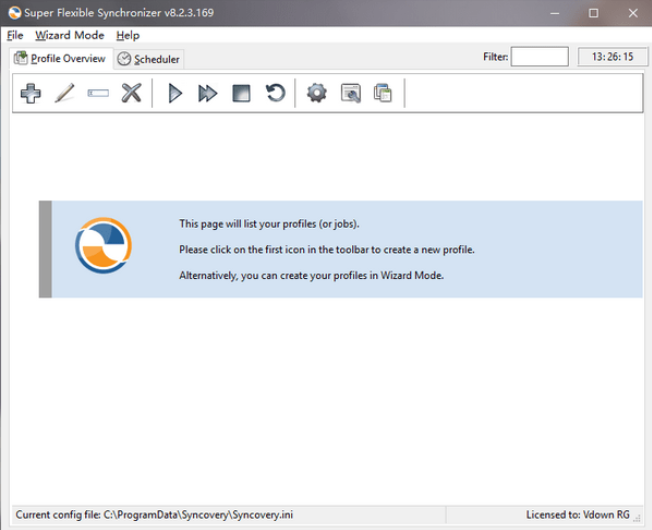Click 'Alternatively, you can create' text line
Viewport: 652px width, 530px height.
click(311, 276)
